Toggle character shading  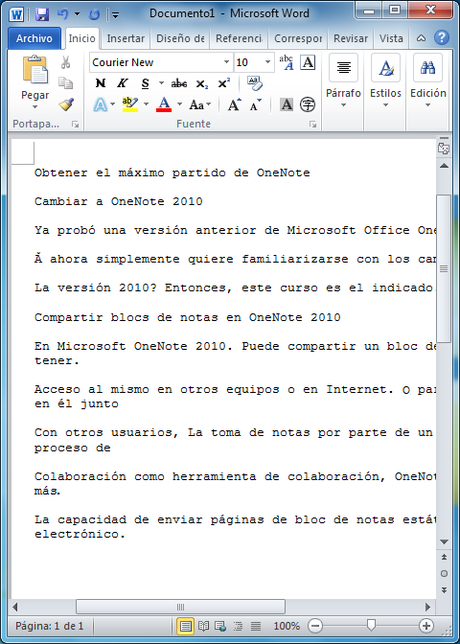(286, 105)
